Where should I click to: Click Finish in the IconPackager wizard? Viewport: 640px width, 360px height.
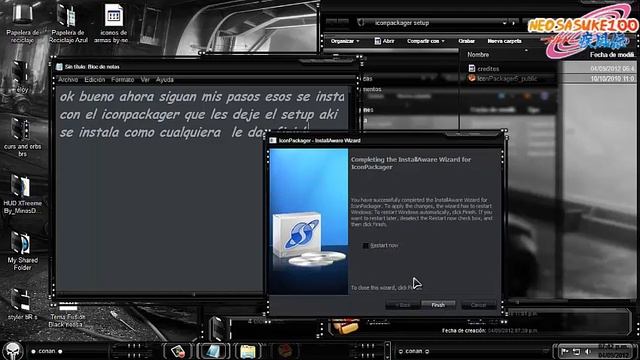(438, 305)
